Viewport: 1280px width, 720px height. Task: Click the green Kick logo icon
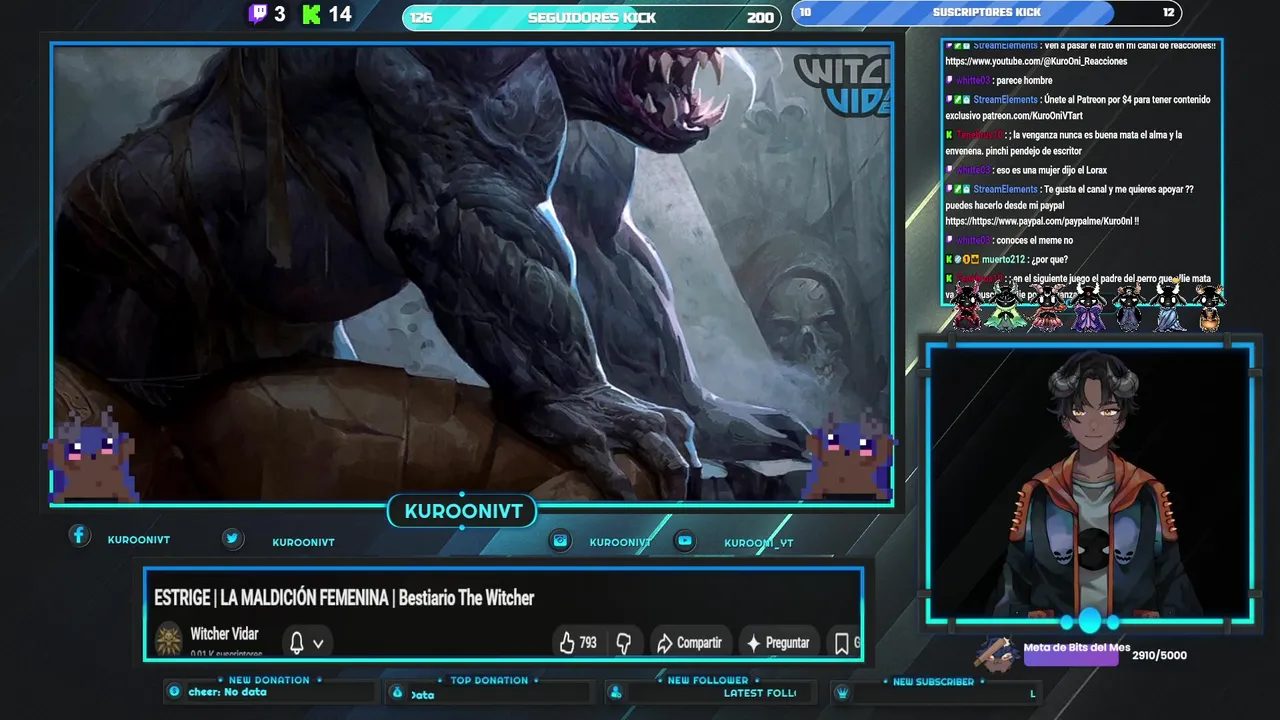pyautogui.click(x=311, y=14)
